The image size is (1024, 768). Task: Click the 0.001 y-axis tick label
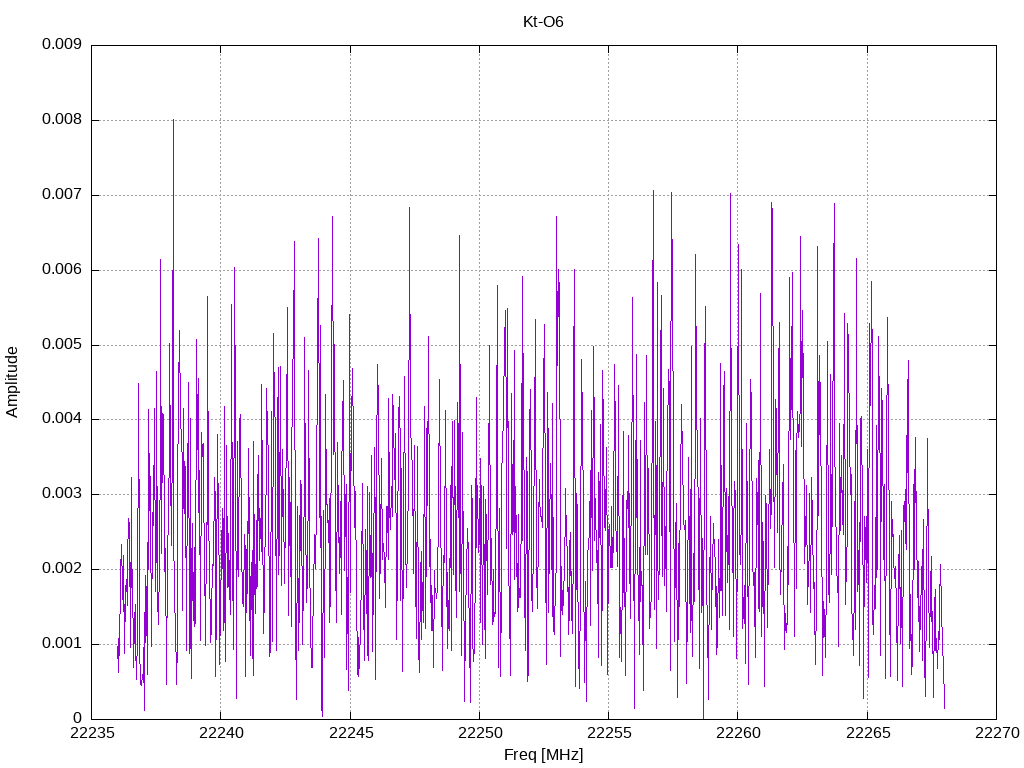61,643
